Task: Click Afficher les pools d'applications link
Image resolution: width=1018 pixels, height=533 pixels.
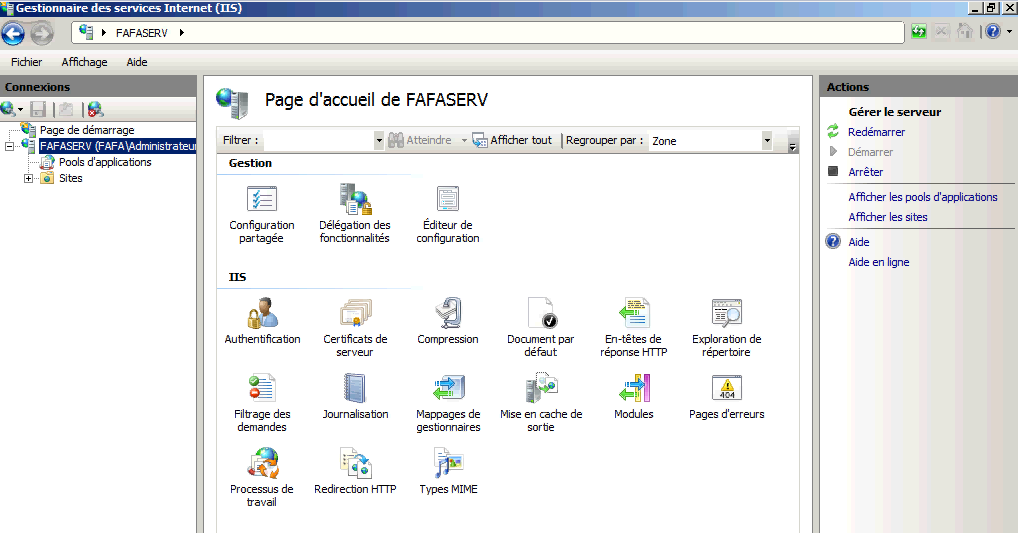Action: pyautogui.click(x=923, y=197)
